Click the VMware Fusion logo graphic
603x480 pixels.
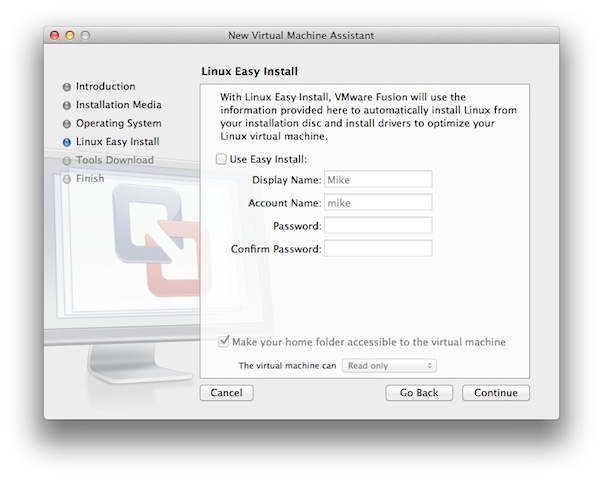(x=162, y=240)
